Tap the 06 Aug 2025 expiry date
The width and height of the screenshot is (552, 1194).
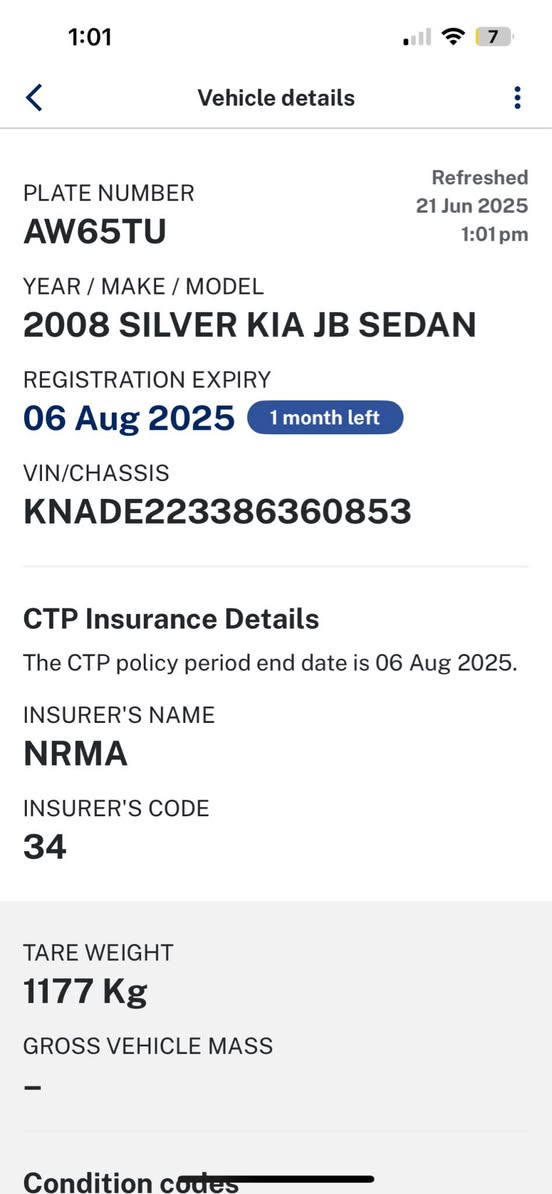129,418
